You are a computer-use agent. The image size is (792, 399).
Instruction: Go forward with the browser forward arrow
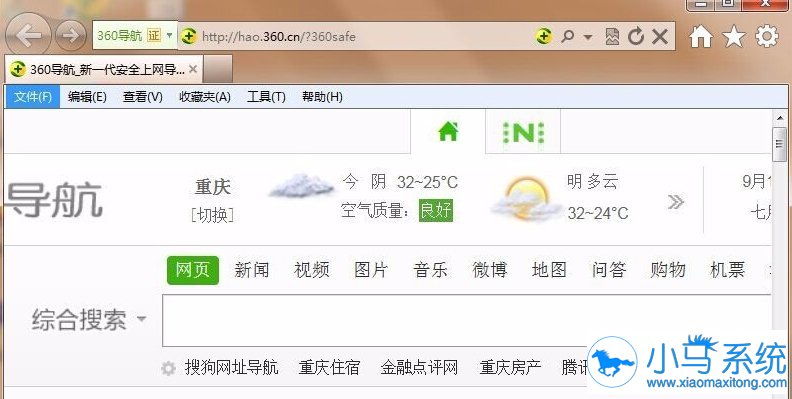pyautogui.click(x=71, y=35)
